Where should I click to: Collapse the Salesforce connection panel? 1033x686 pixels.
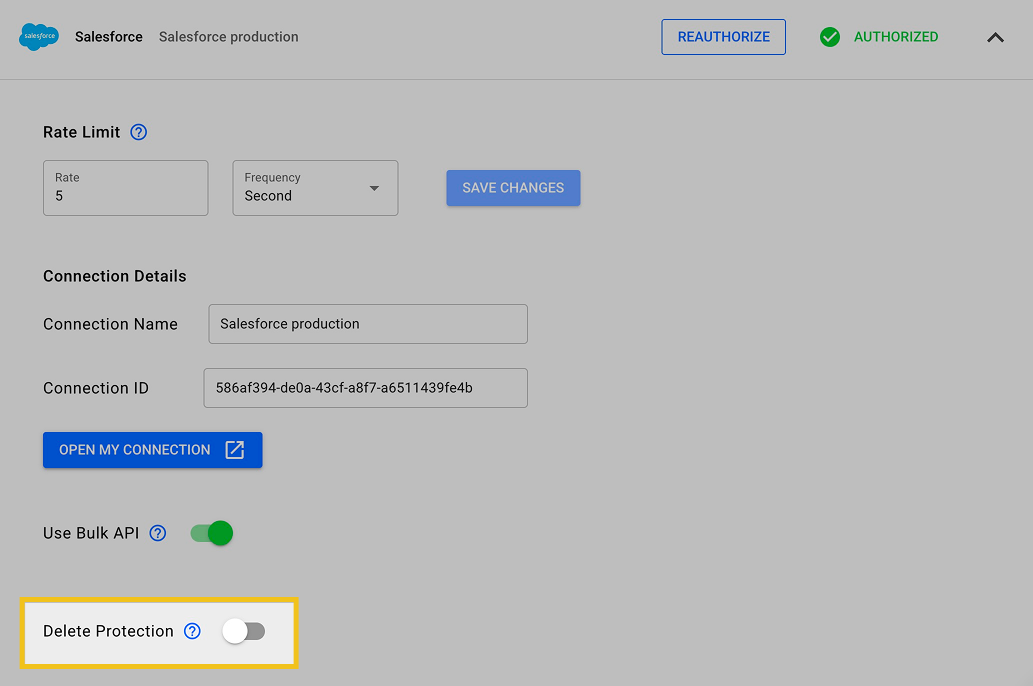[x=995, y=37]
